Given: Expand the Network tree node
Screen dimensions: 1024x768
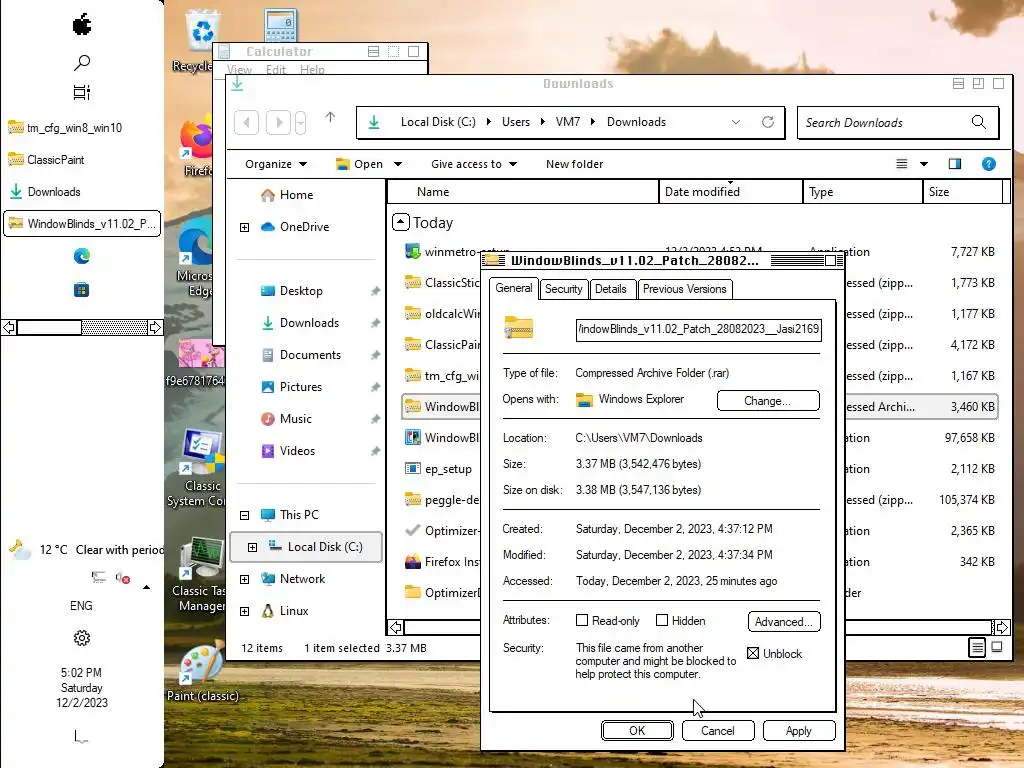Looking at the screenshot, I should coord(244,579).
